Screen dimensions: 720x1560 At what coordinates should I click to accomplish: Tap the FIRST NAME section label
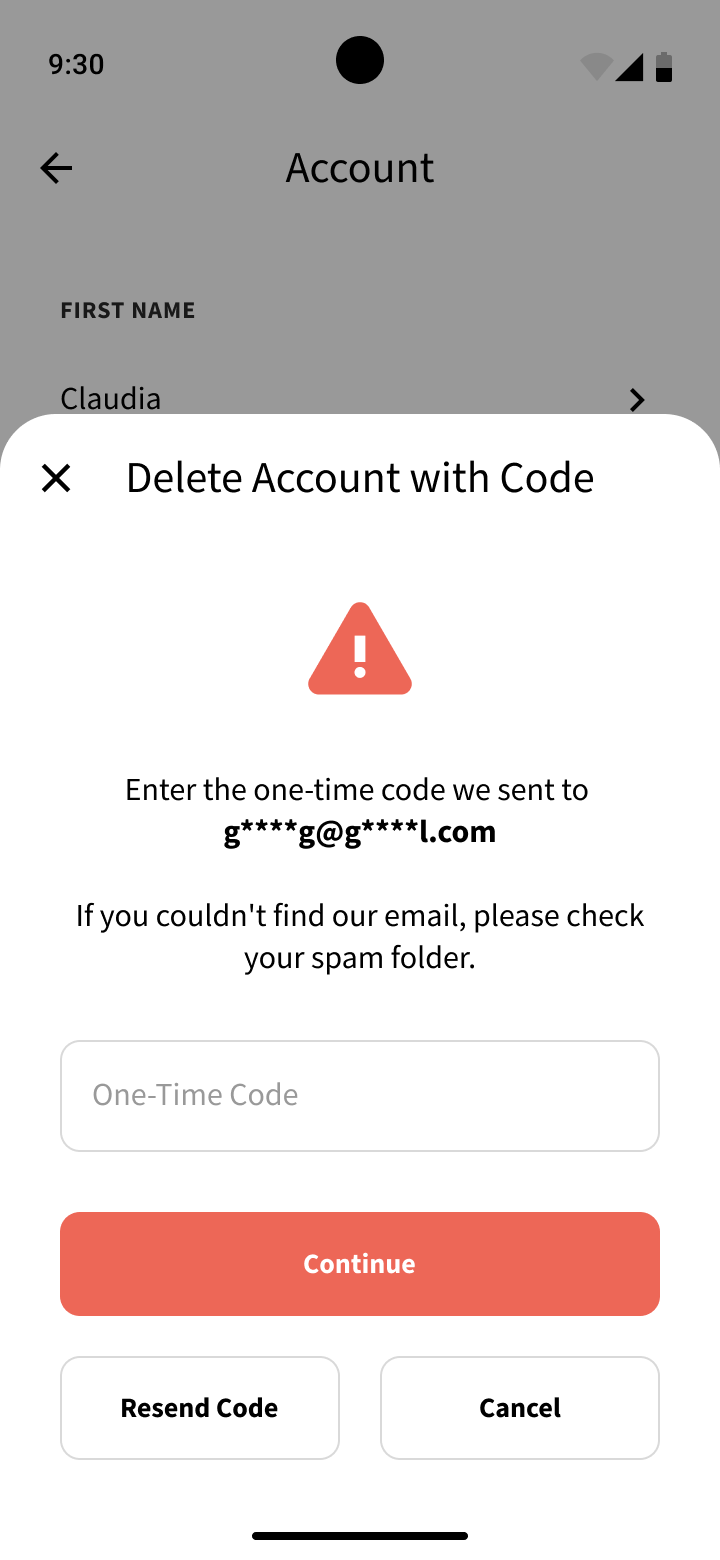tap(128, 310)
